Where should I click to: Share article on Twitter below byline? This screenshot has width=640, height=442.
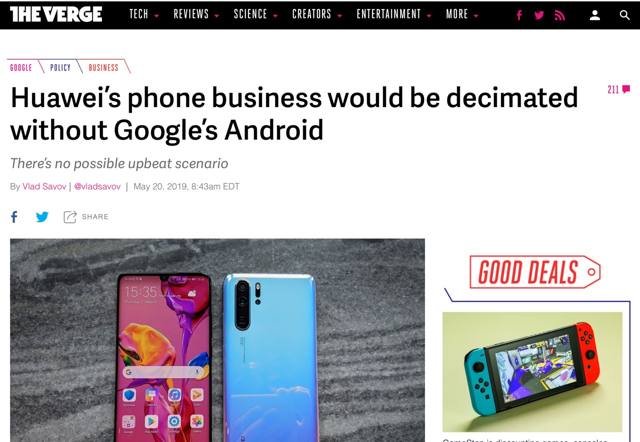click(42, 217)
